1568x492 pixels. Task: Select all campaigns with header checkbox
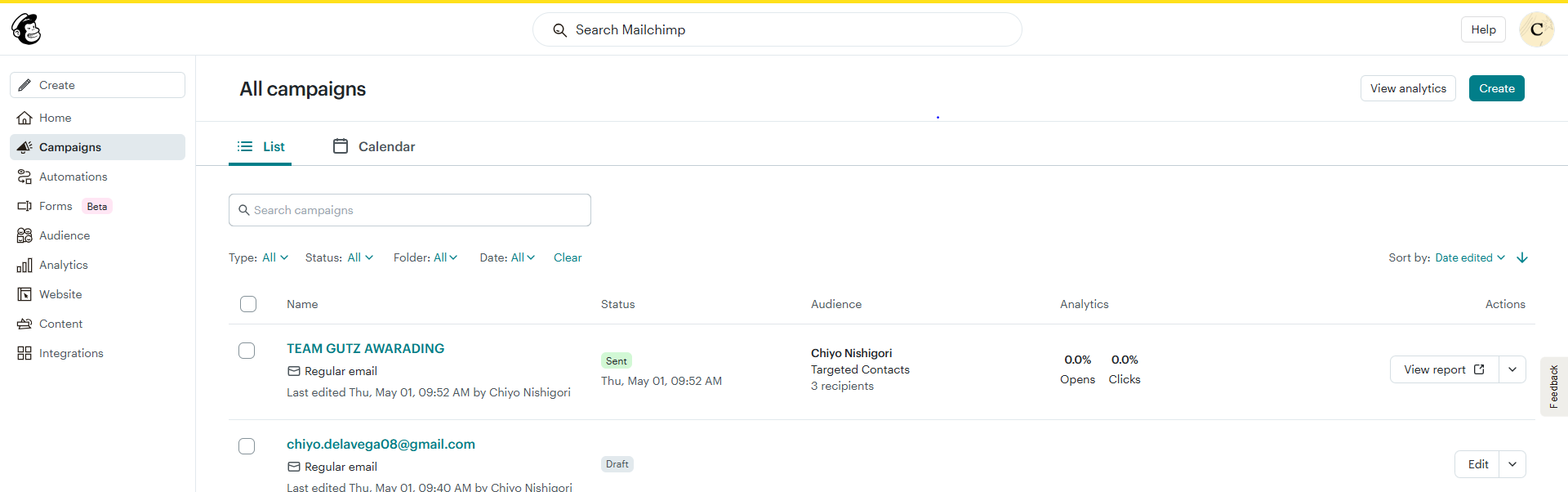[x=248, y=304]
